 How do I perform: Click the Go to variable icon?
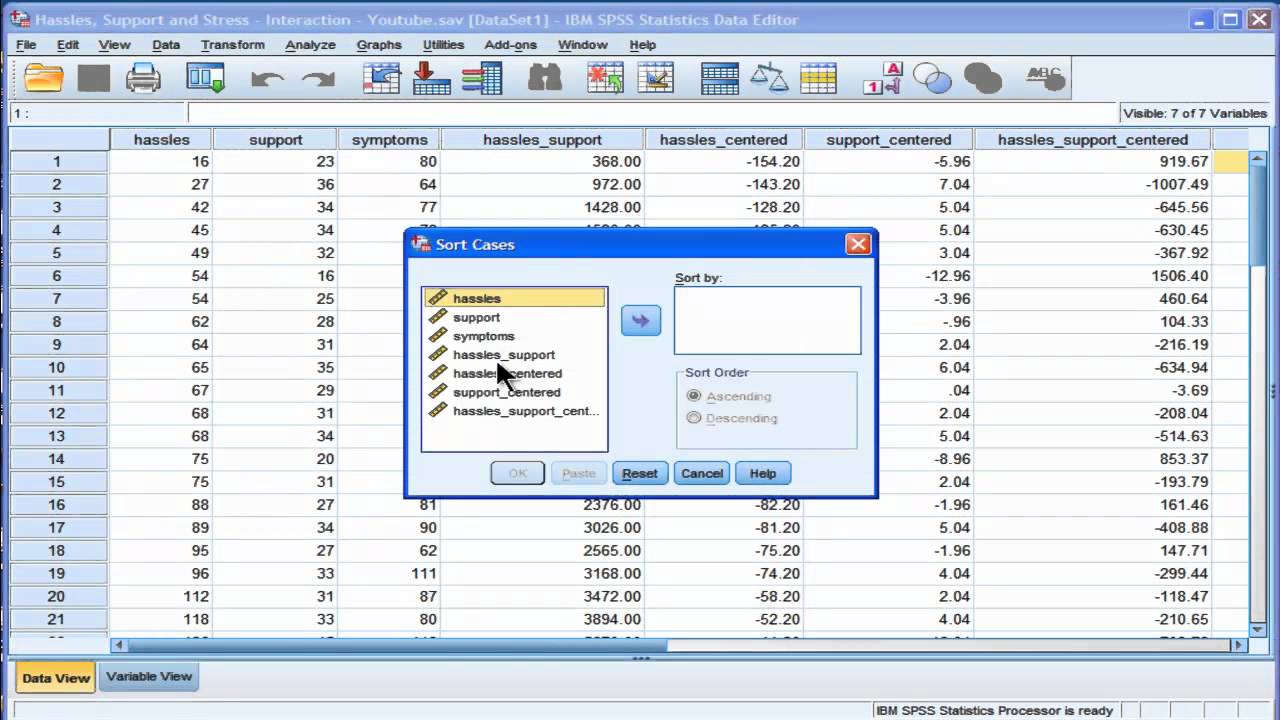click(x=431, y=78)
